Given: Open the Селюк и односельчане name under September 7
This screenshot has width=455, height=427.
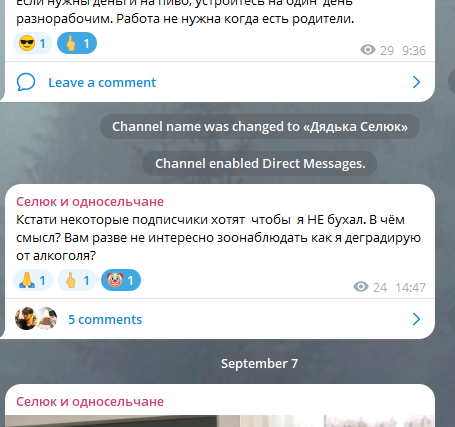Looking at the screenshot, I should (90, 402).
